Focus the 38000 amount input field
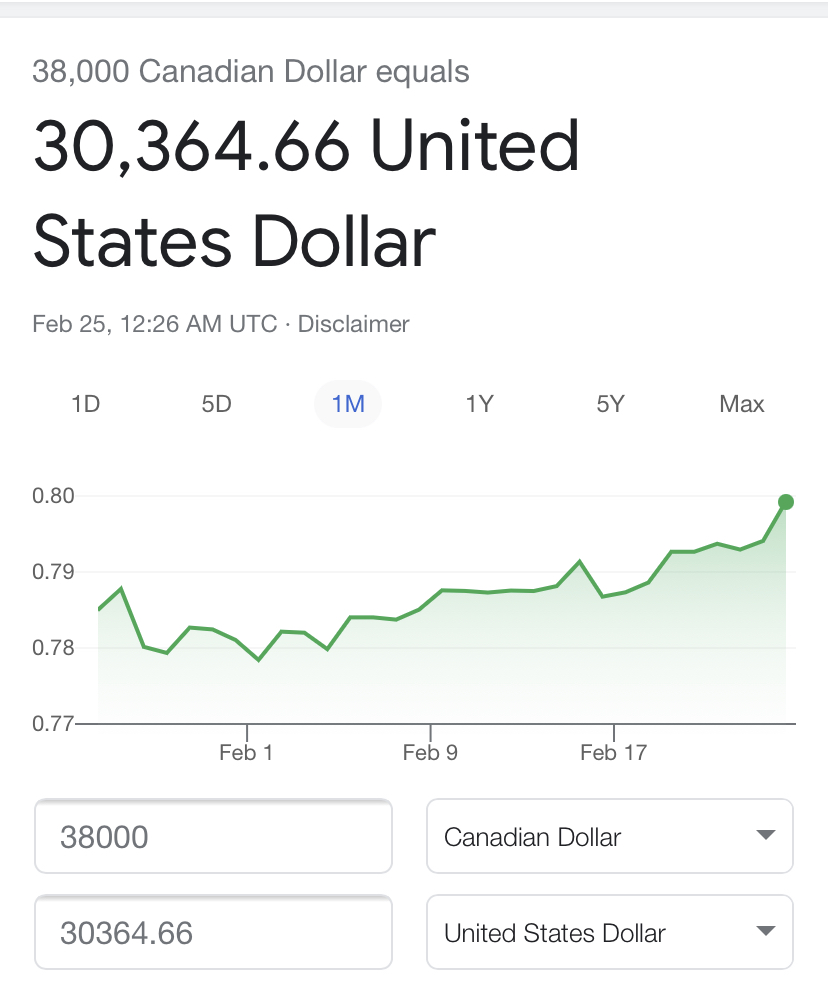This screenshot has height=1006, width=828. pos(213,836)
